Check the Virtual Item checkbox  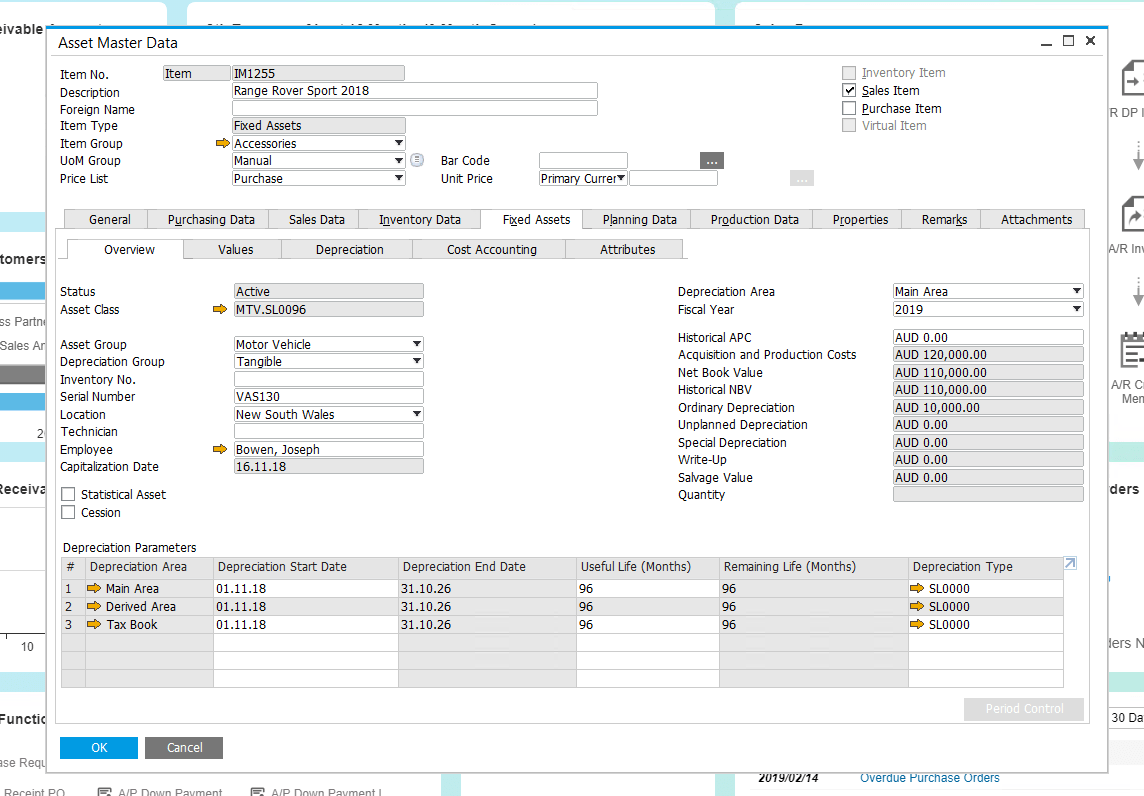[x=849, y=125]
